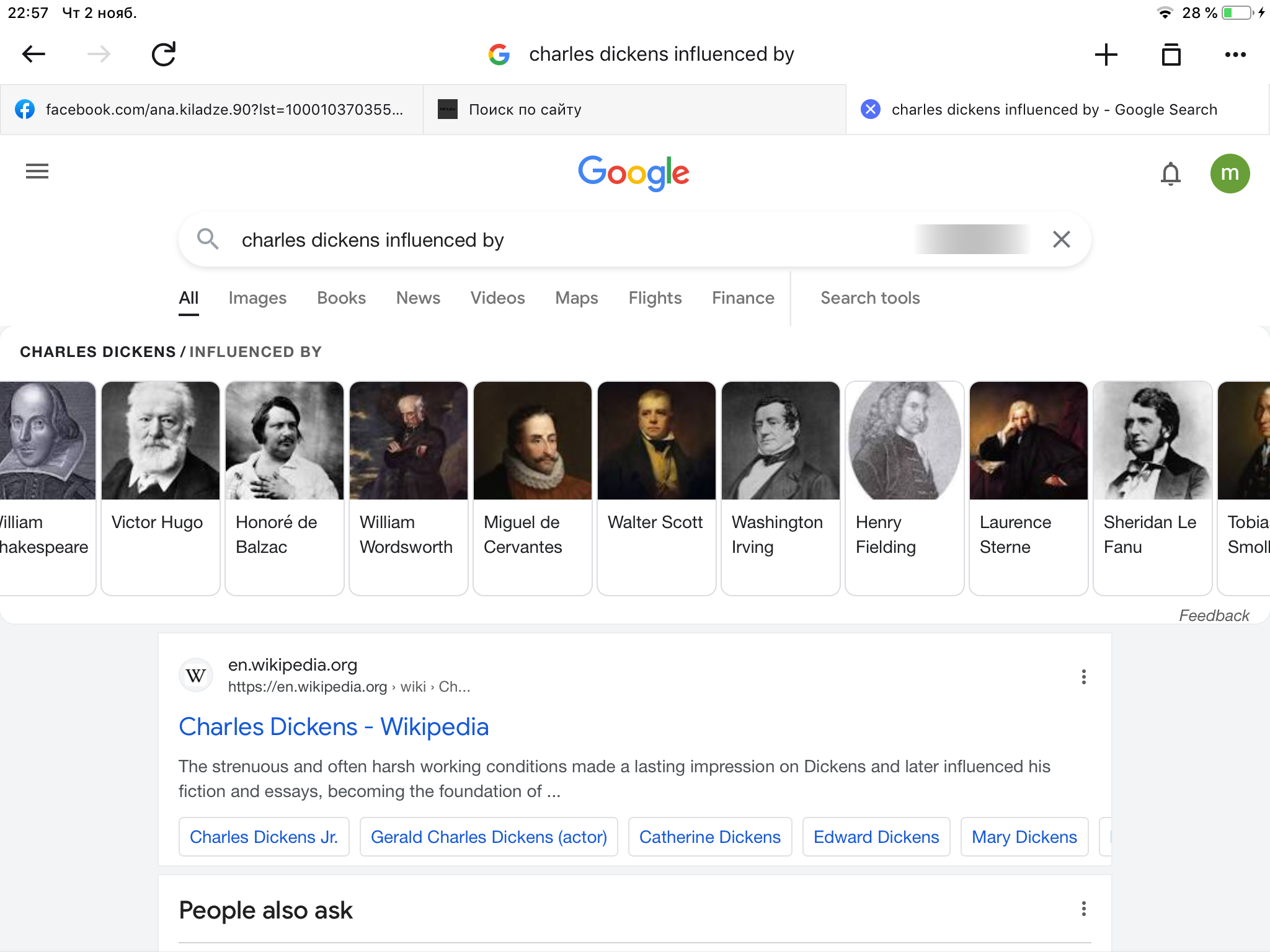This screenshot has height=952, width=1270.
Task: Open the Charles Dickens - Wikipedia link
Action: pyautogui.click(x=334, y=727)
